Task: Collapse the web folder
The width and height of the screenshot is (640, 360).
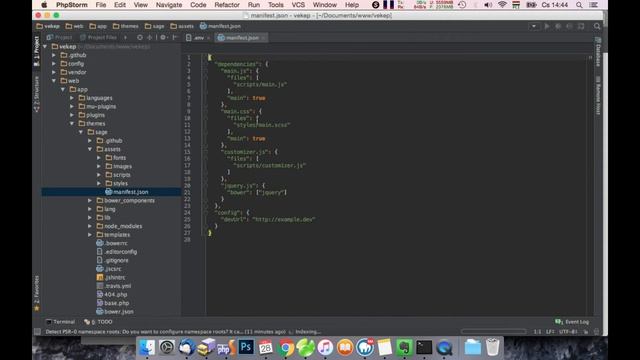Action: 54,81
